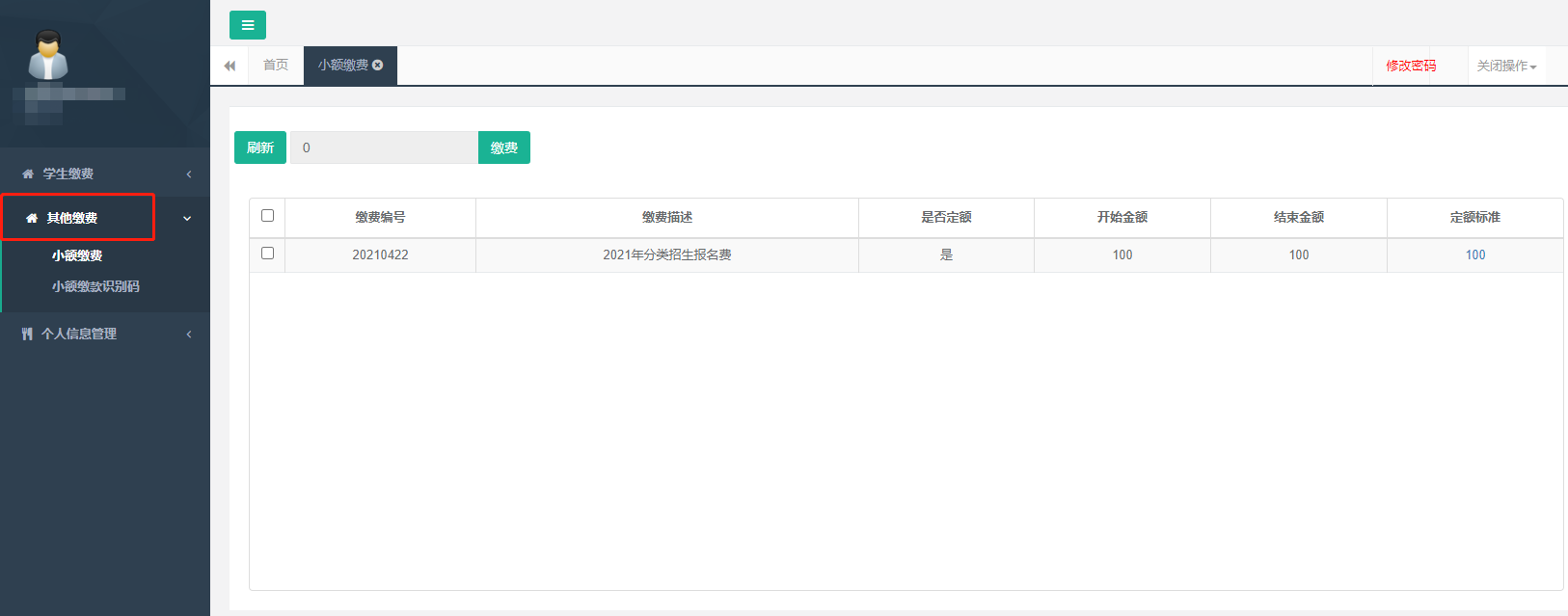Expand the 个人信息管理 menu chevron
1568x616 pixels.
(x=189, y=335)
